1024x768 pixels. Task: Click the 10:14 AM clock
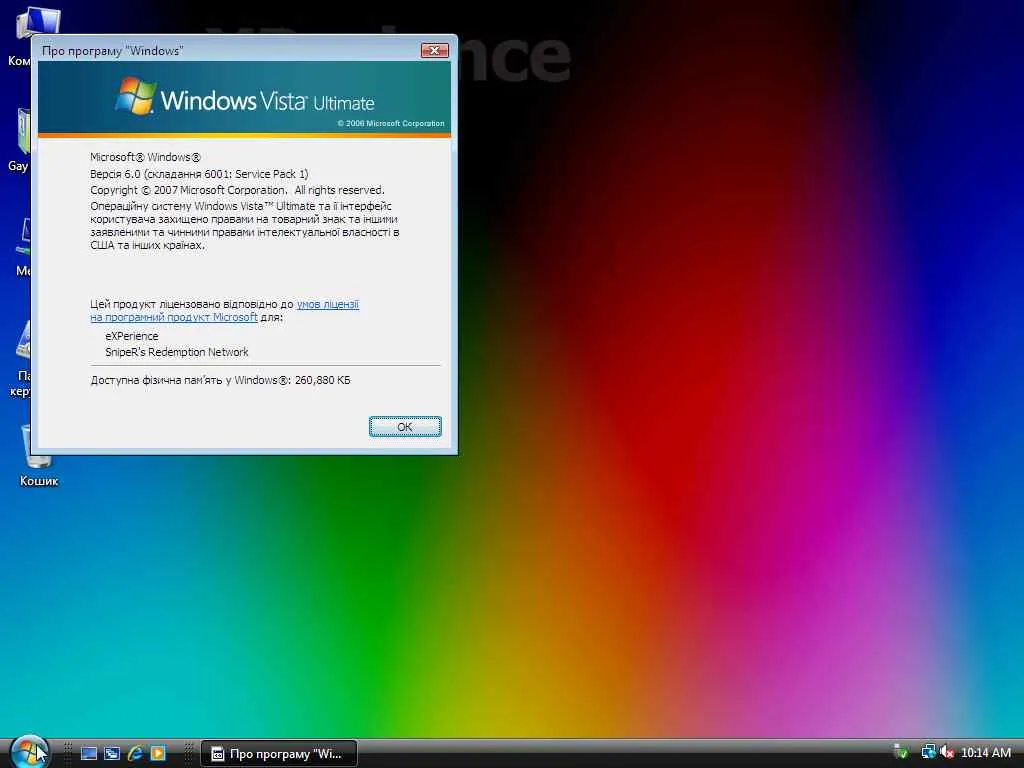(985, 753)
